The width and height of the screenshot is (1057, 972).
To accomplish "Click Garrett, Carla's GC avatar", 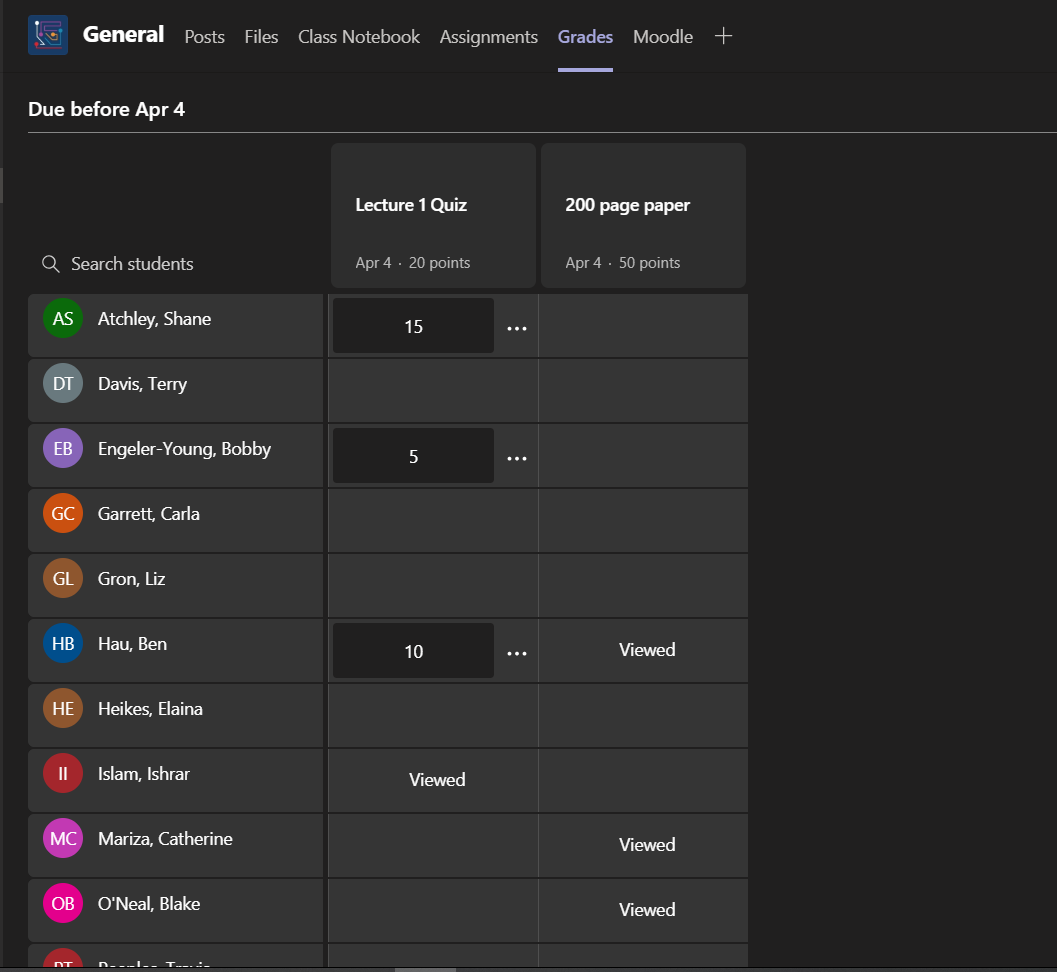I will coord(63,514).
